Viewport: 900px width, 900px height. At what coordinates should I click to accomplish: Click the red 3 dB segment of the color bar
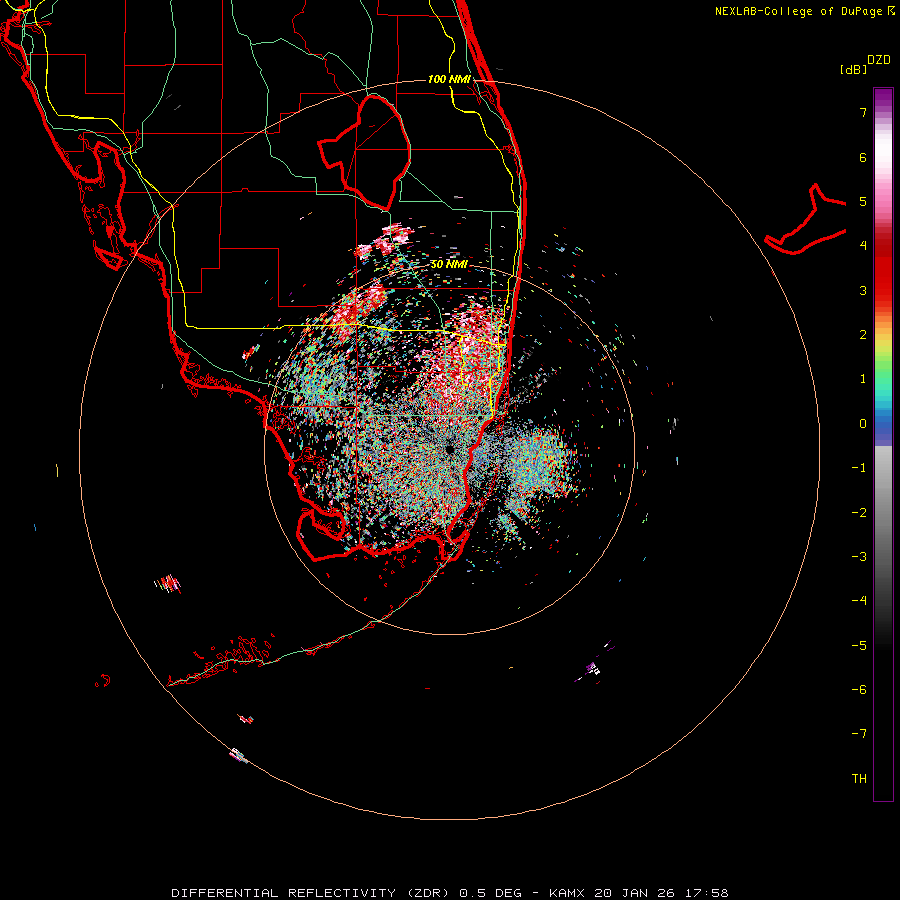point(883,290)
